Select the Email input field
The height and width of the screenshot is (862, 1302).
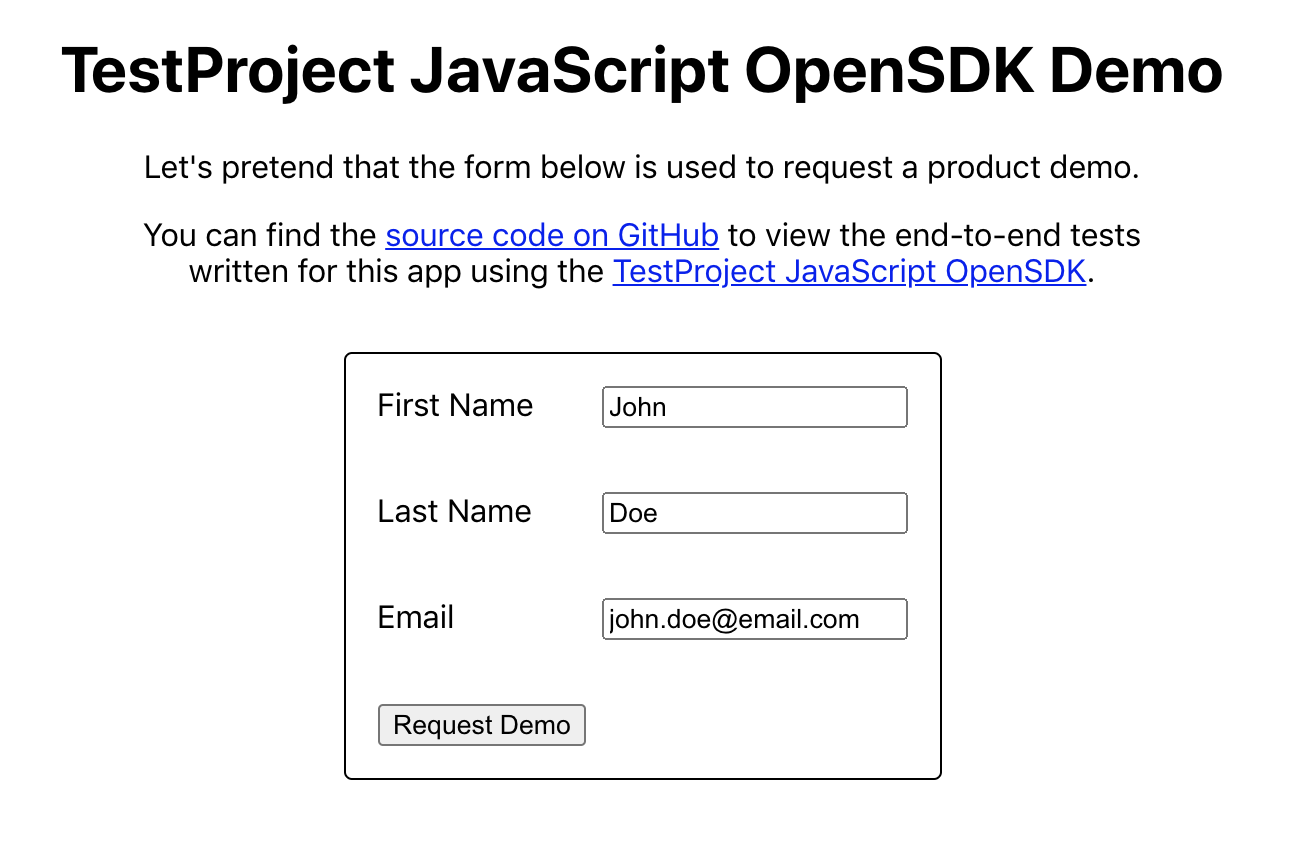click(x=754, y=619)
